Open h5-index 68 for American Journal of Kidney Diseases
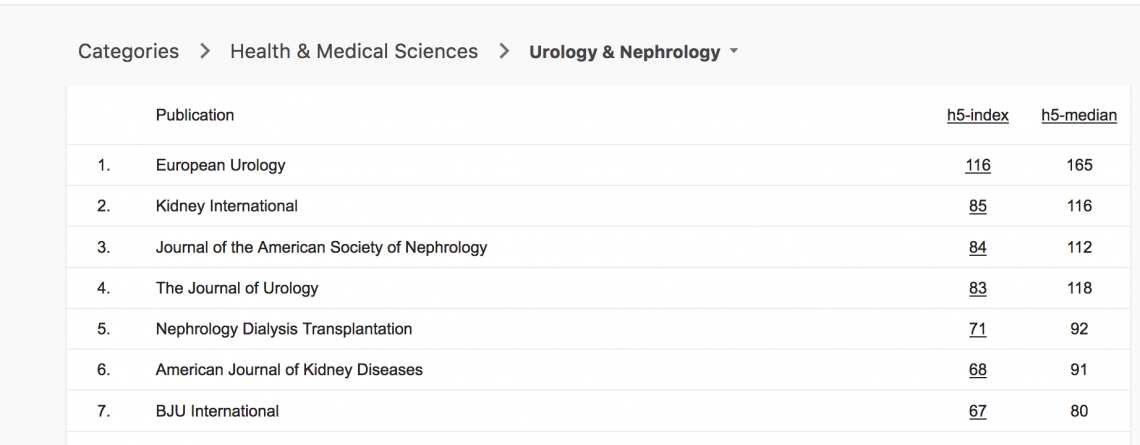Image resolution: width=1140 pixels, height=445 pixels. pos(977,370)
